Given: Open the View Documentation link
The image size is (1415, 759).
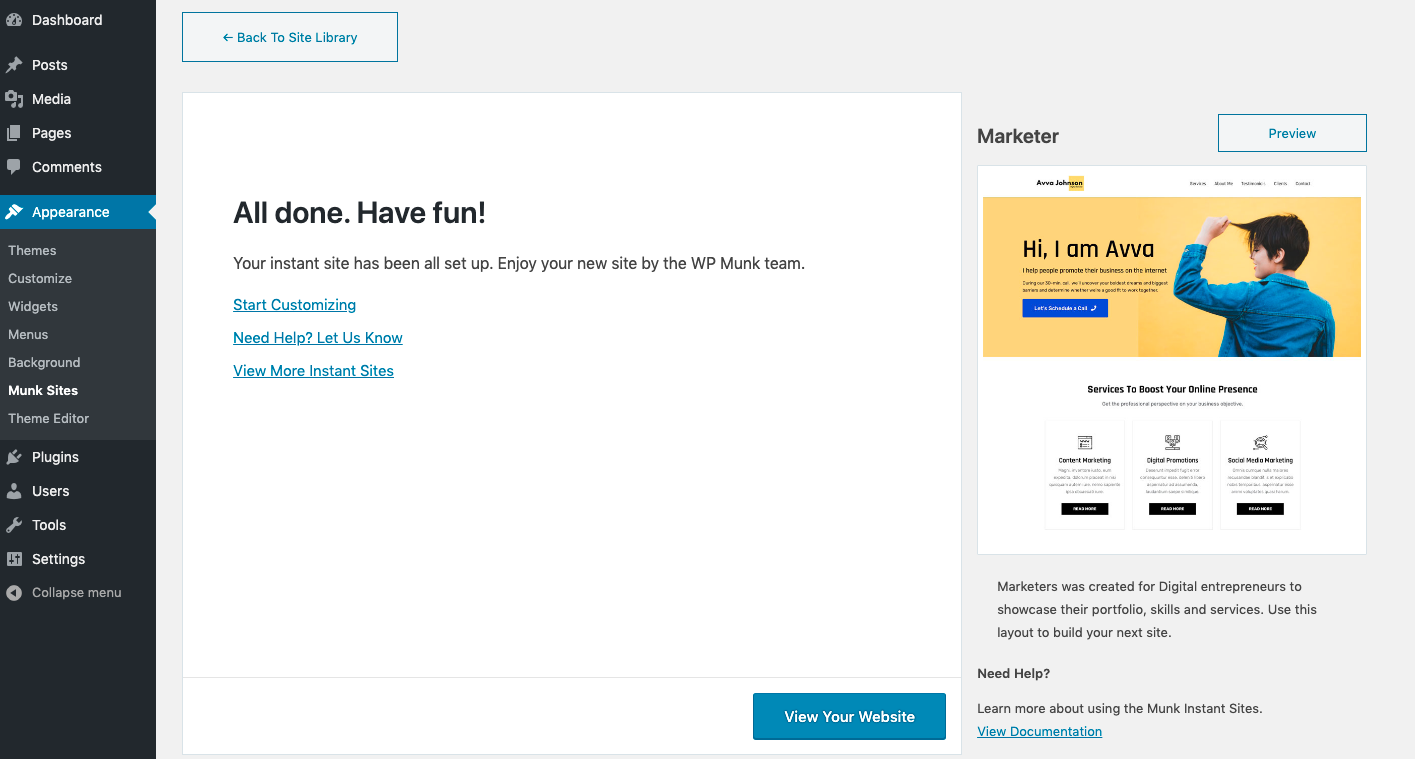Looking at the screenshot, I should point(1039,731).
